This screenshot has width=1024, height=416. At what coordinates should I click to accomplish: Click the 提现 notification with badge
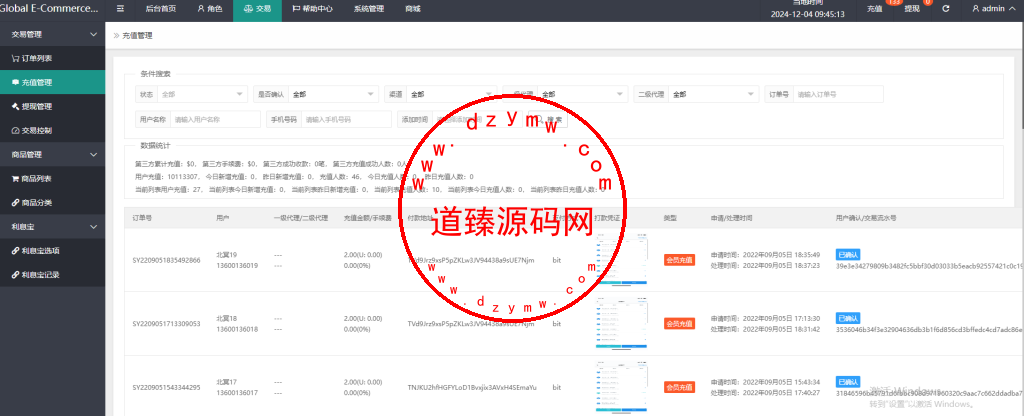[912, 9]
